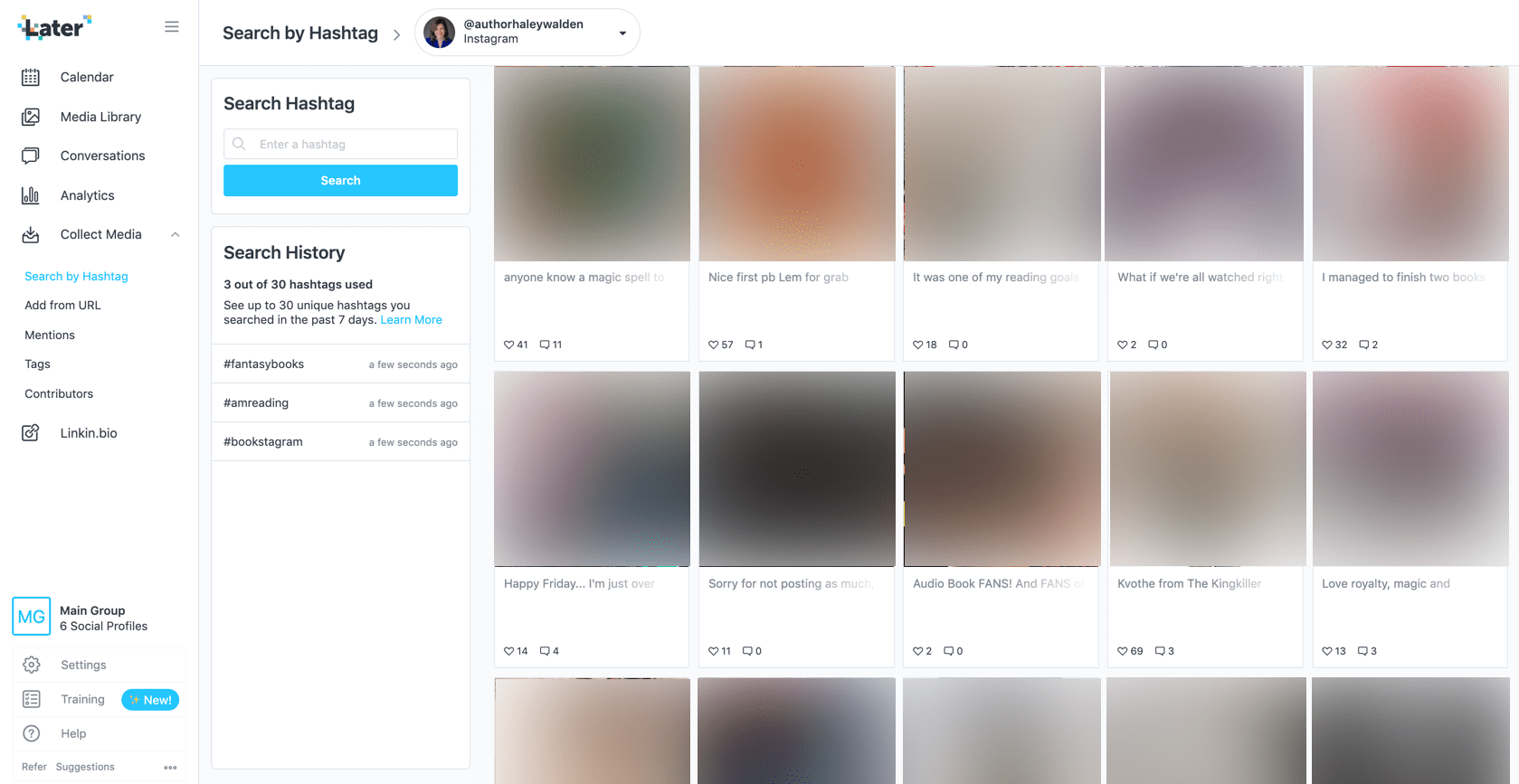Screen dimensions: 1519x784
Task: Click the Settings gear icon
Action: (x=32, y=665)
